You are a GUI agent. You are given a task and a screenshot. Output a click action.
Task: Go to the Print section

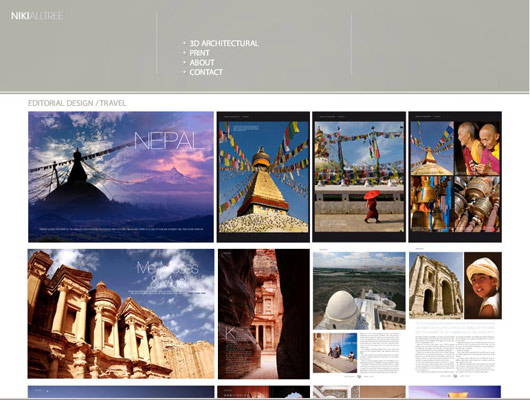pyautogui.click(x=199, y=53)
